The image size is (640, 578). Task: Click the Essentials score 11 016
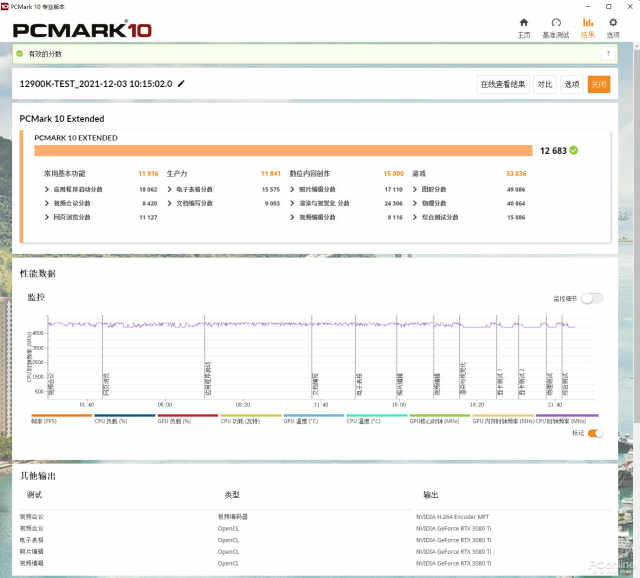[x=148, y=173]
